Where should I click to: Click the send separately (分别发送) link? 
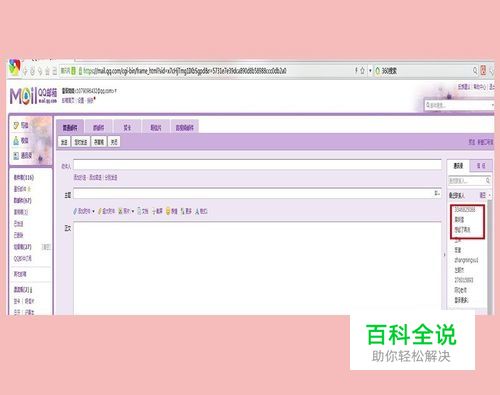[x=111, y=178]
